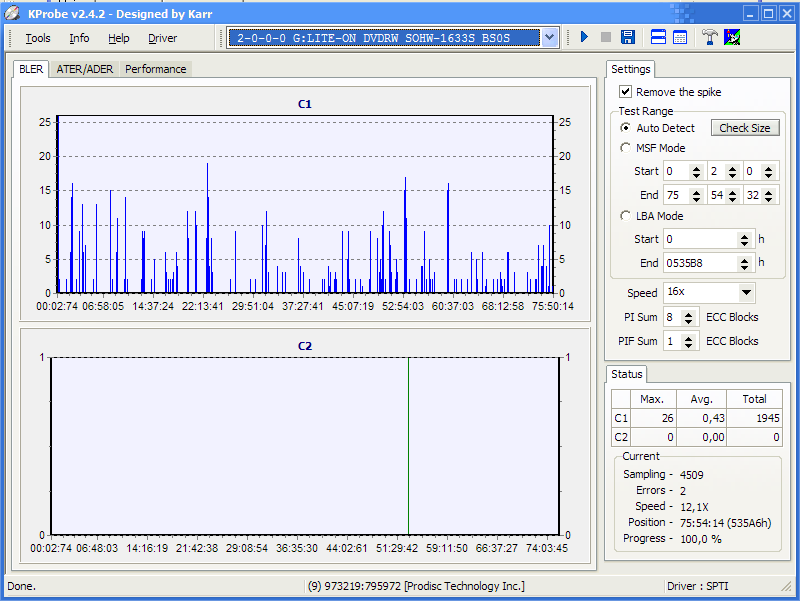
Task: Expand the Speed 16x dropdown
Action: [x=746, y=293]
